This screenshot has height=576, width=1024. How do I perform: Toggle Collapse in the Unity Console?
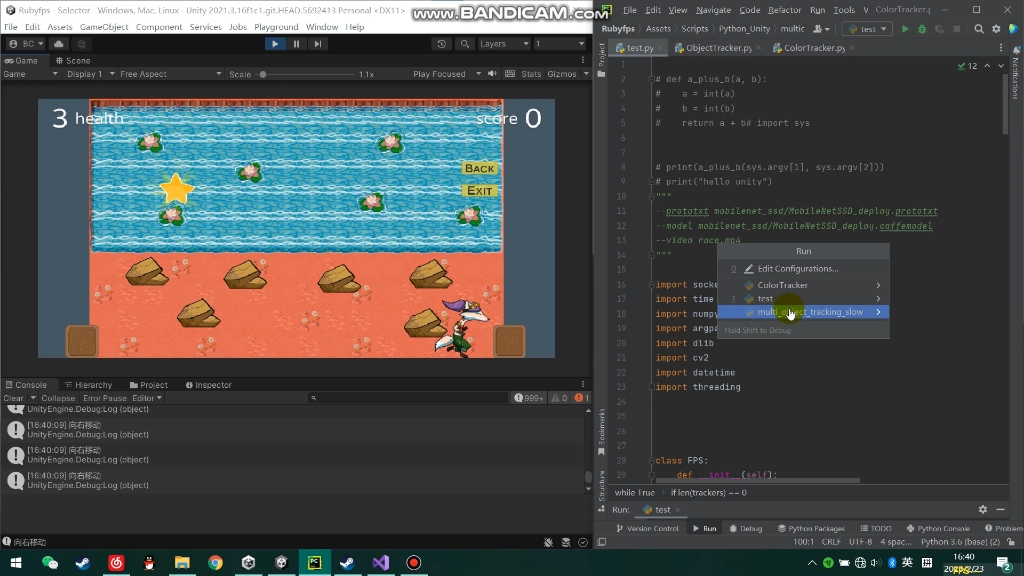click(57, 397)
